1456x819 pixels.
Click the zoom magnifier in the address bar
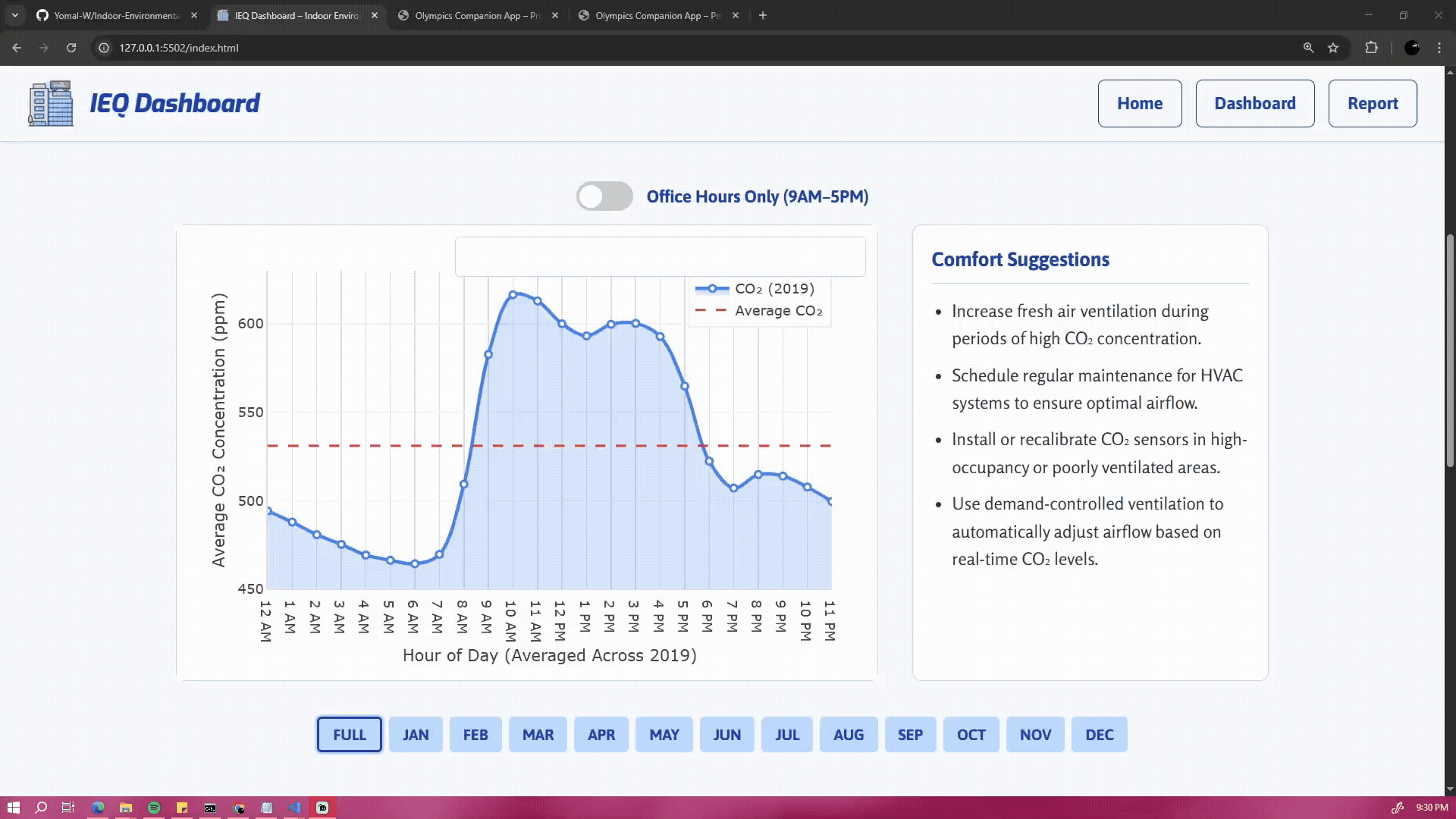(x=1308, y=47)
